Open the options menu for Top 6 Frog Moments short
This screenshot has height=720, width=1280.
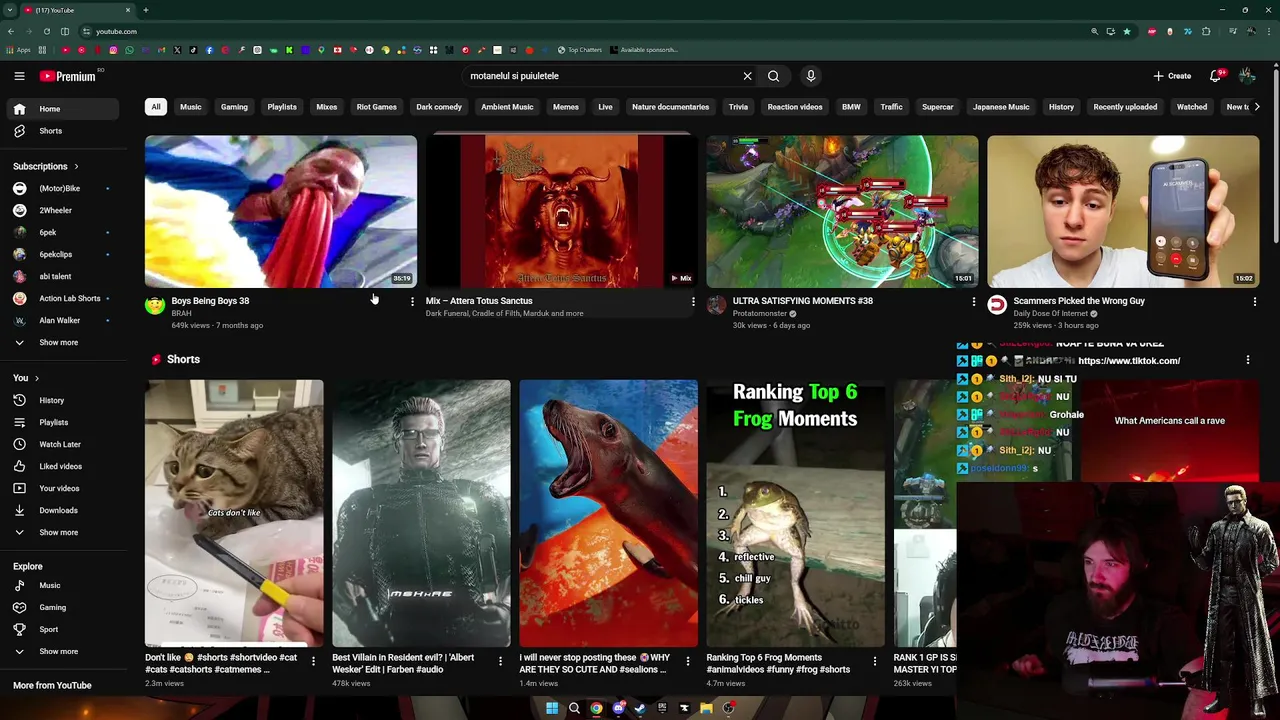point(874,661)
